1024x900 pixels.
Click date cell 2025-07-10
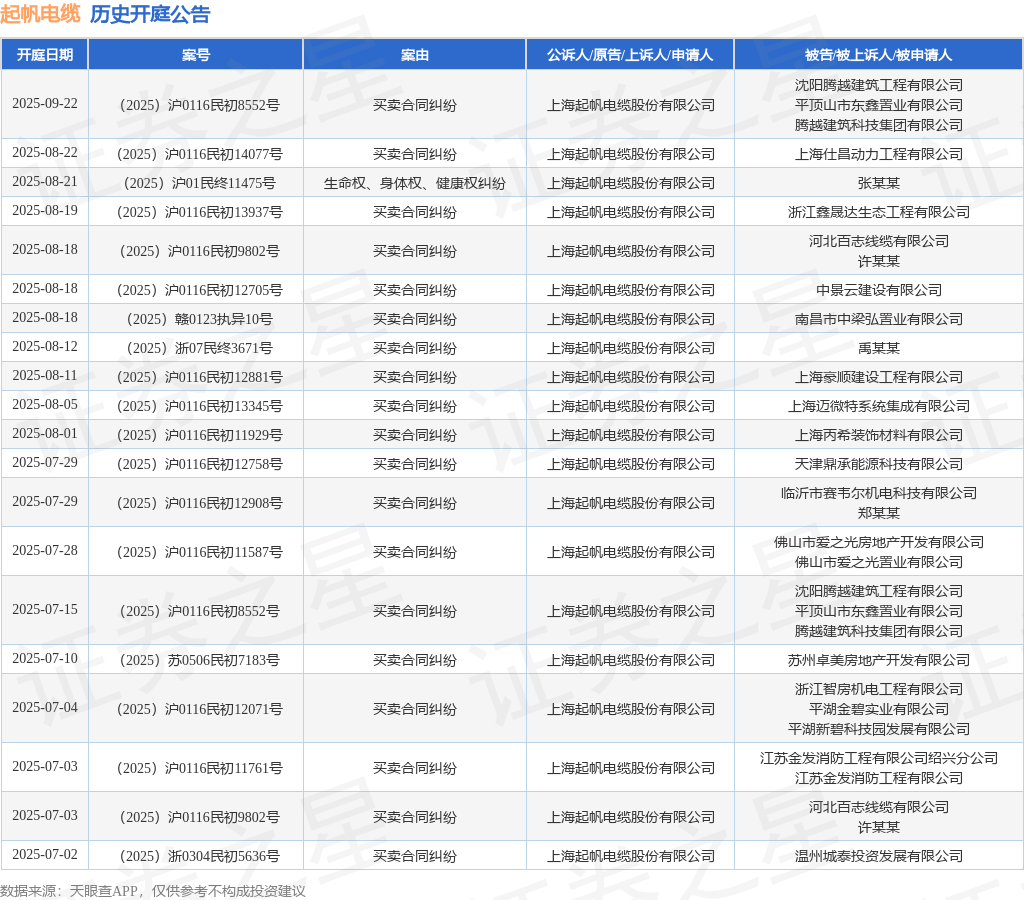point(44,658)
